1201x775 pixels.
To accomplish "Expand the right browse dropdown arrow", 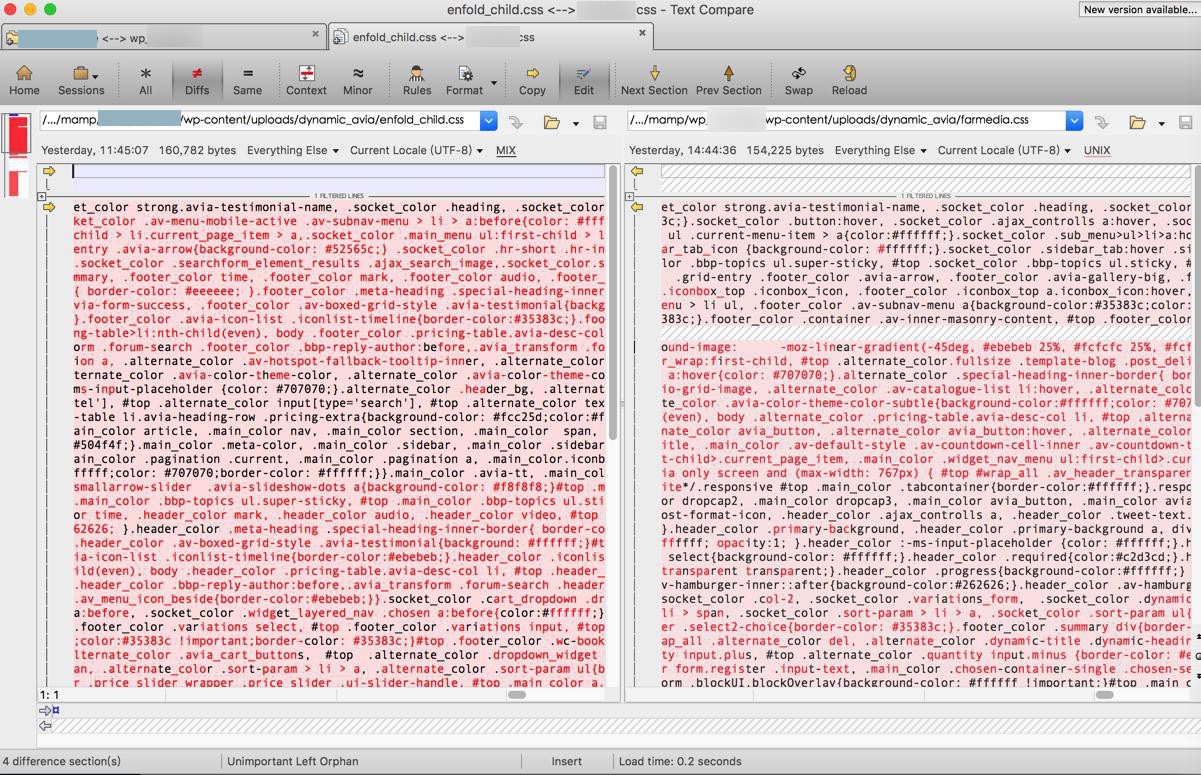I will click(x=1161, y=123).
